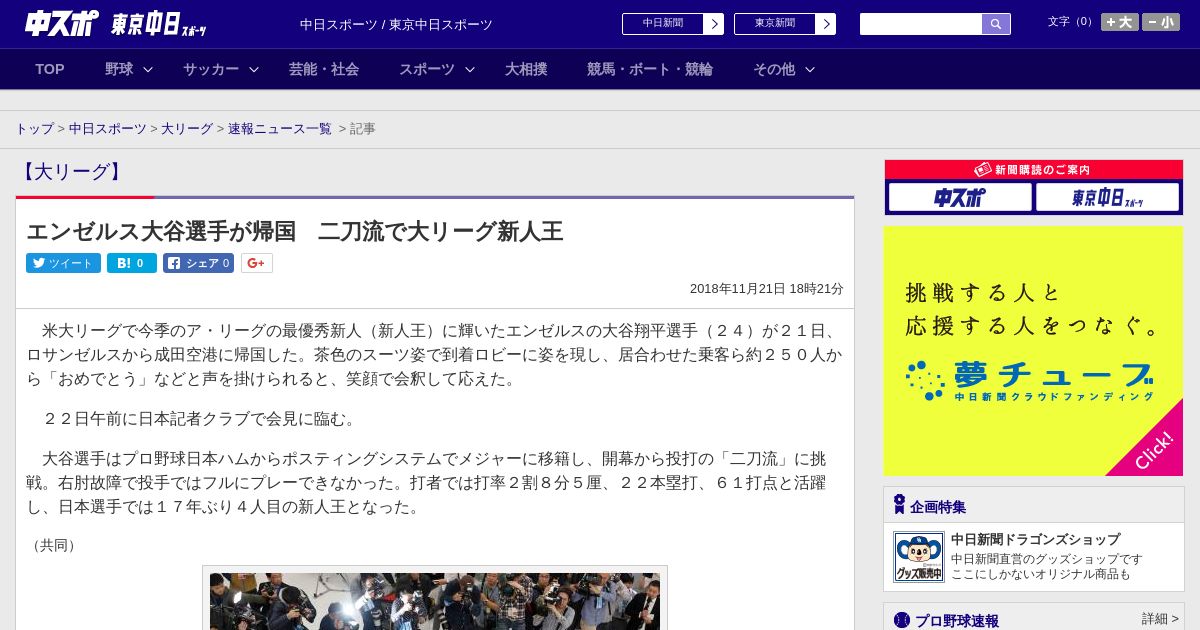Click the arrow next to 東京新聞
The height and width of the screenshot is (630, 1200).
pos(826,24)
